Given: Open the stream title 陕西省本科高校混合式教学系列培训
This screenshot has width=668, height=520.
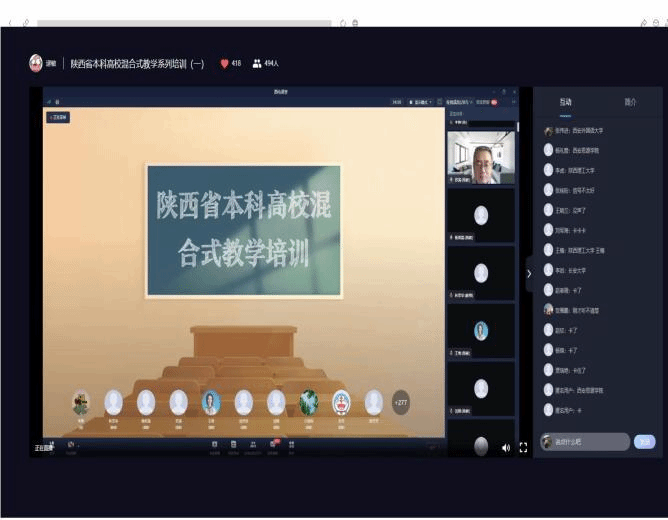Looking at the screenshot, I should point(137,63).
